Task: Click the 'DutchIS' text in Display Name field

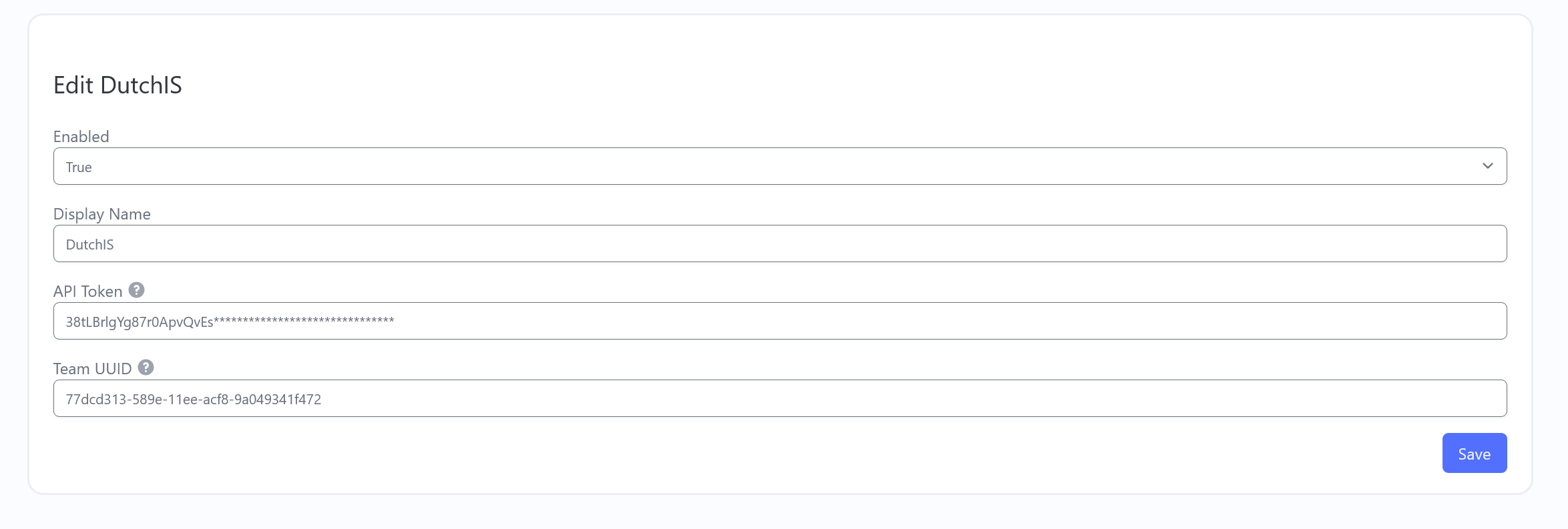Action: 89,245
